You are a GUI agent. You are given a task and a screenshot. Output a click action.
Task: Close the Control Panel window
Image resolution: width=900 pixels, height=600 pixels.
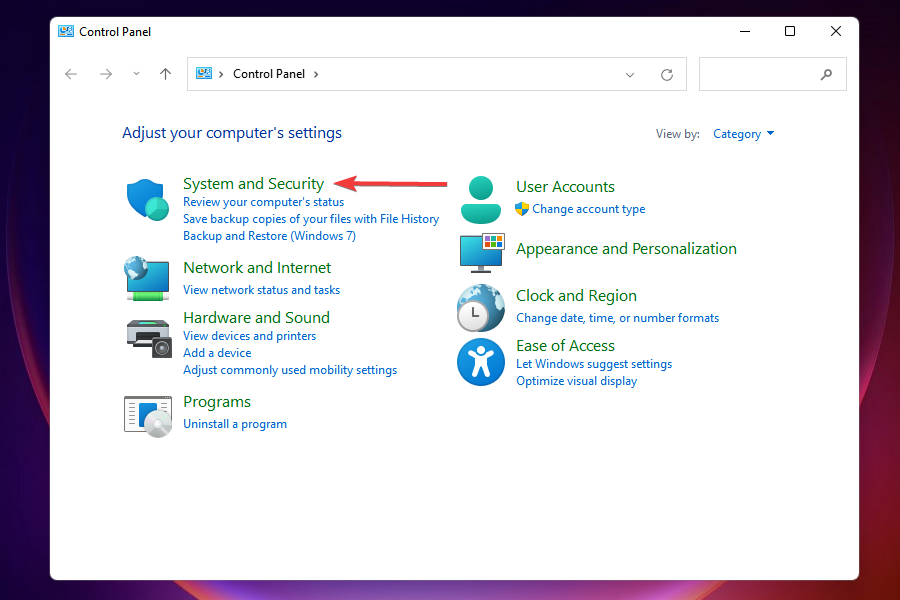point(836,32)
